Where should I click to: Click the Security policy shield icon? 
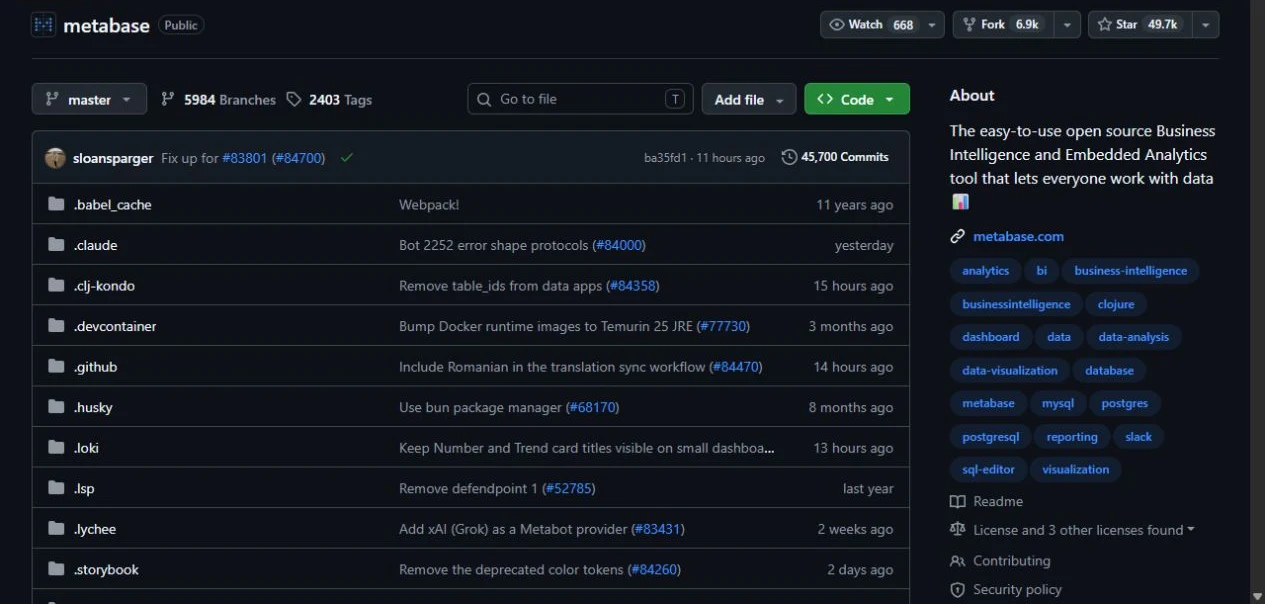click(x=958, y=590)
